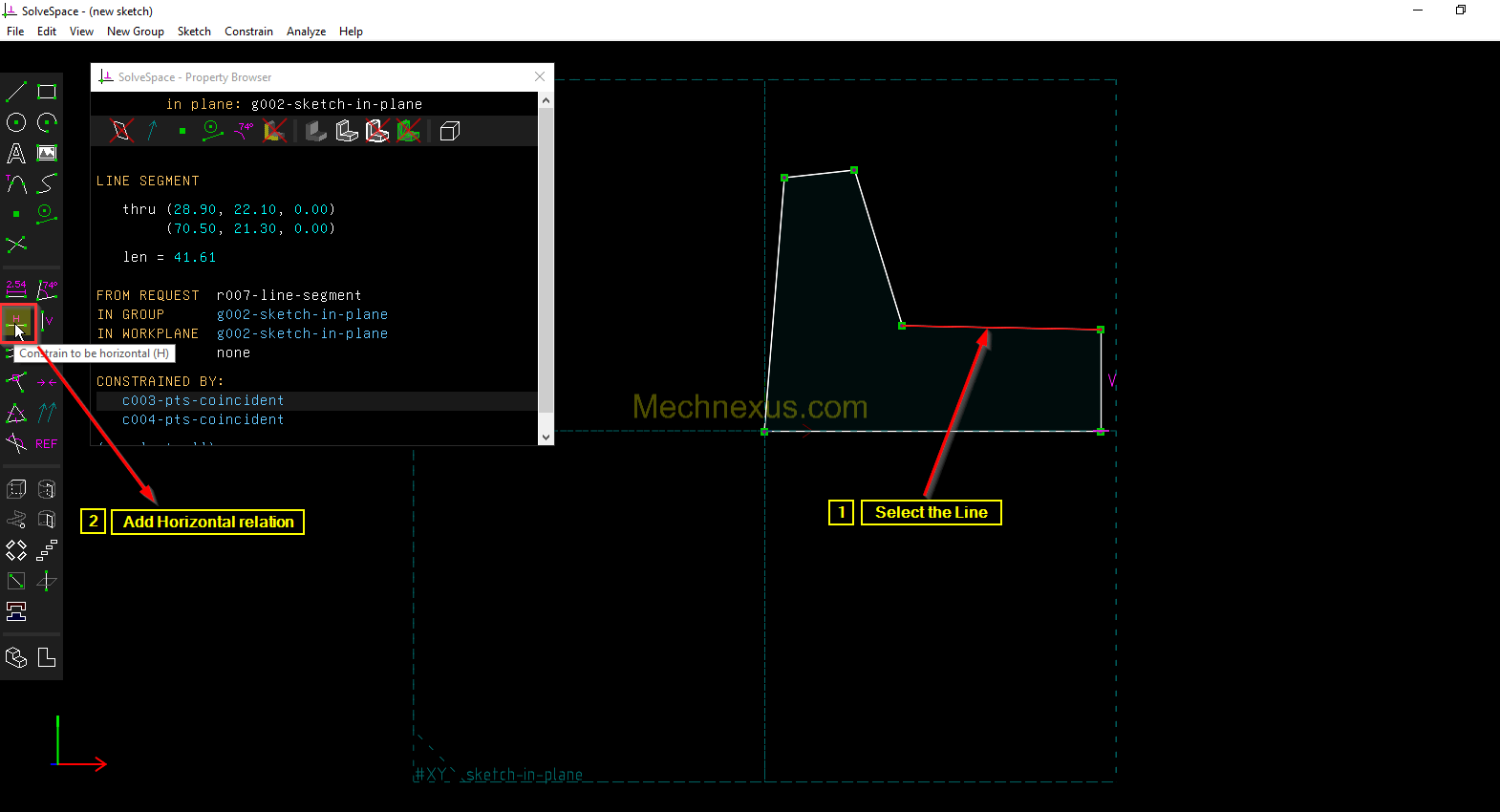This screenshot has width=1500, height=812.
Task: Open the Help menu
Action: point(351,32)
